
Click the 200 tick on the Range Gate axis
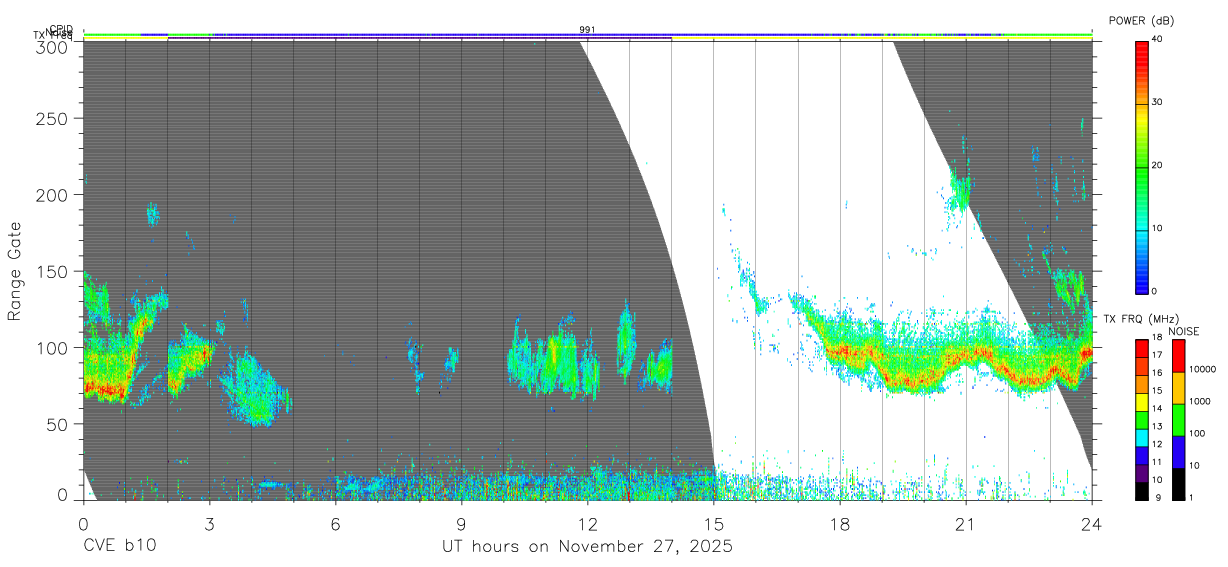click(x=53, y=194)
